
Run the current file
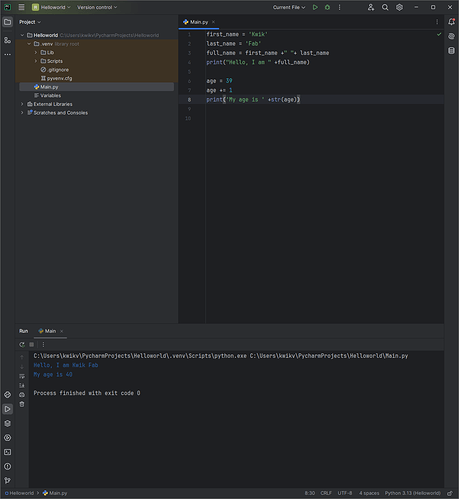(x=315, y=7)
